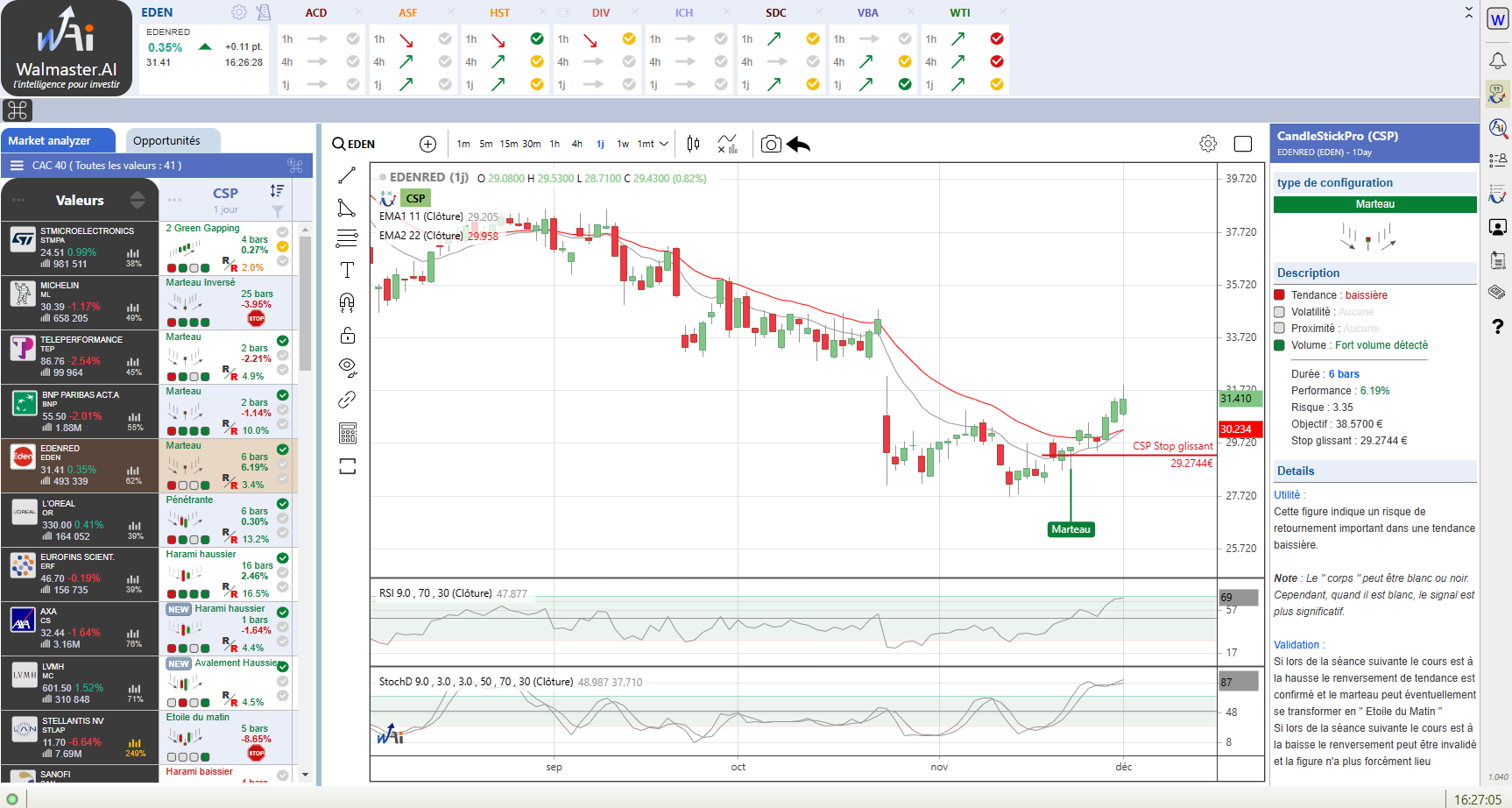Open the candlestick chart type selector
The image size is (1512, 808).
(x=693, y=145)
